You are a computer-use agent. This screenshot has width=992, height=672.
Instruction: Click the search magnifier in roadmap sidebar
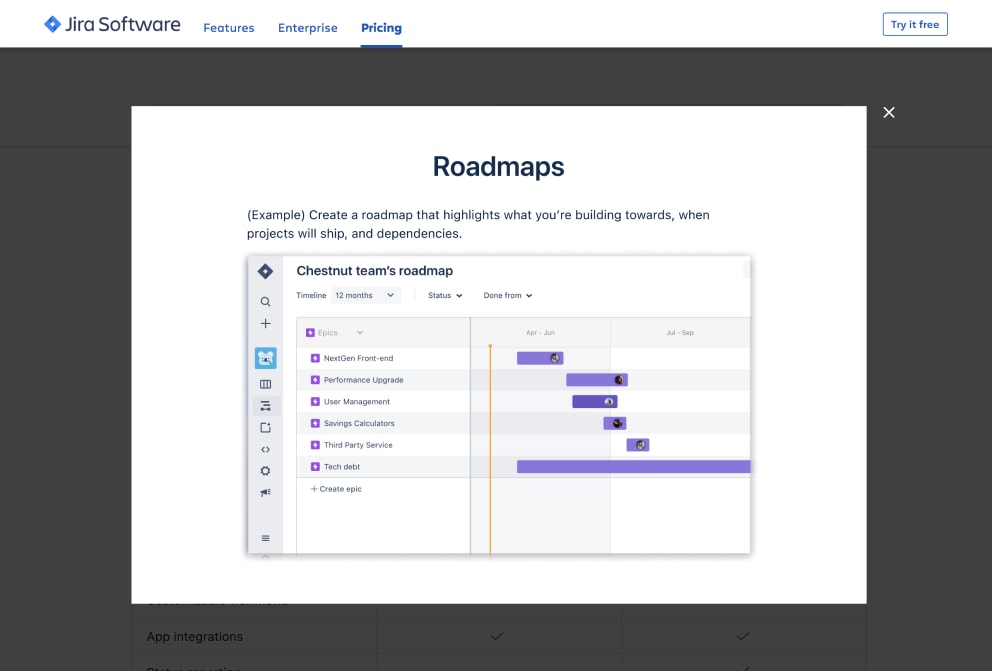pos(265,301)
